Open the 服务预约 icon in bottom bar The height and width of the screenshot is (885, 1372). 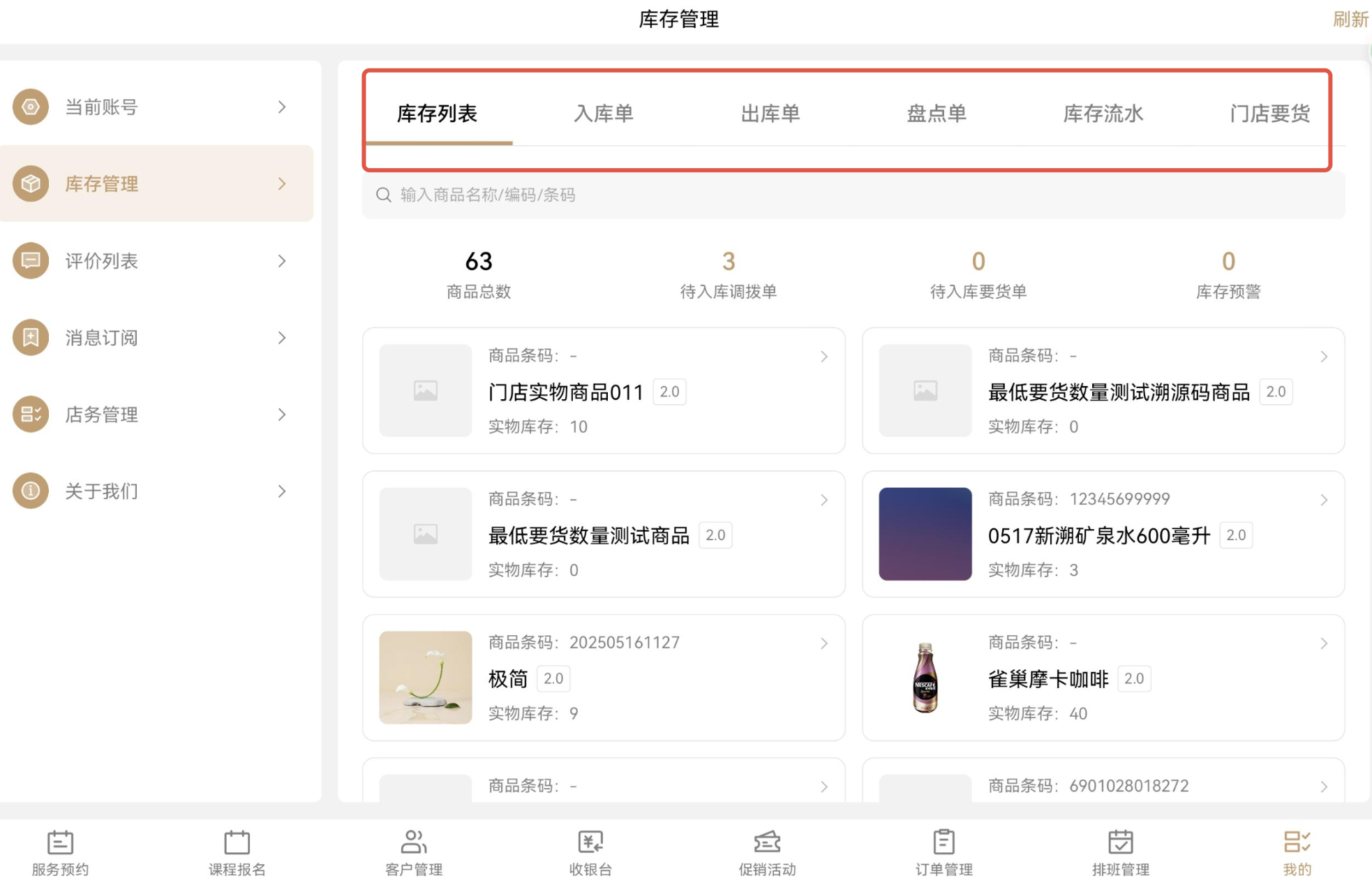(60, 842)
